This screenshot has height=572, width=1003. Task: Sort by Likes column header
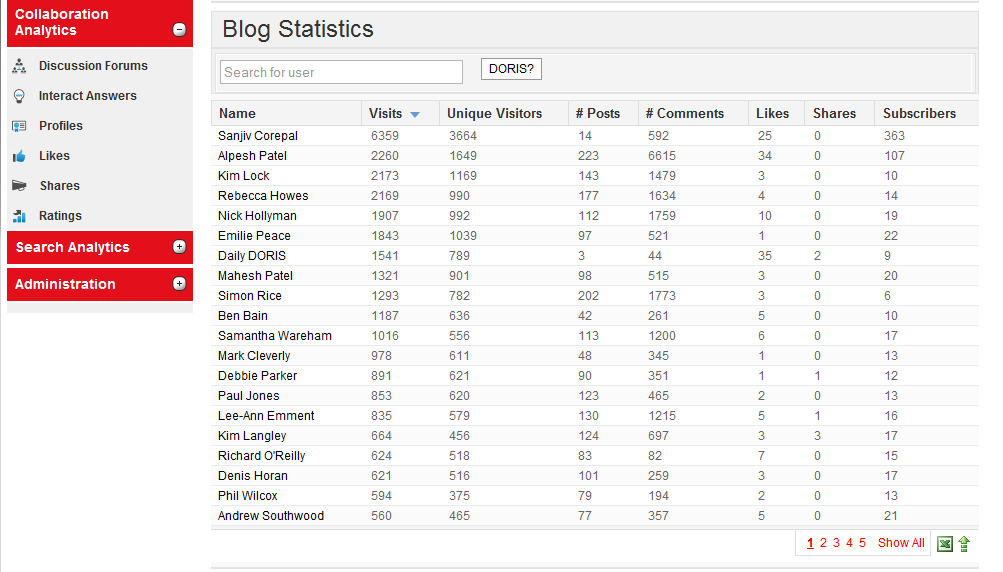pyautogui.click(x=772, y=113)
